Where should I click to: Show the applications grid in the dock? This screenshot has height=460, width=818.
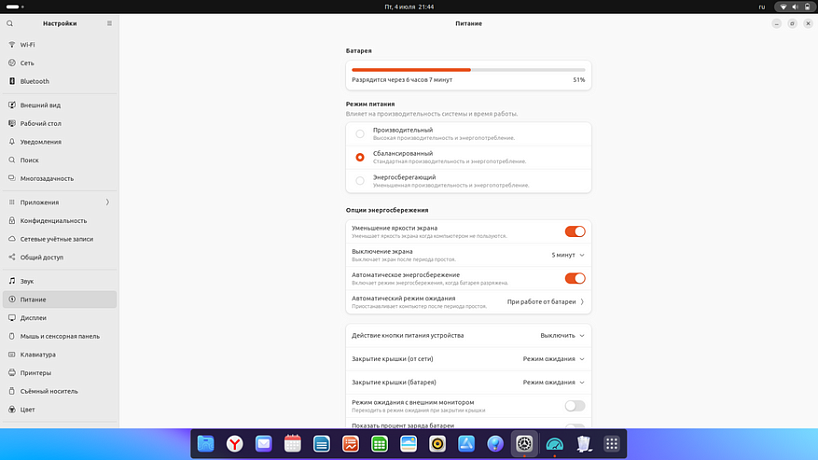click(x=612, y=443)
